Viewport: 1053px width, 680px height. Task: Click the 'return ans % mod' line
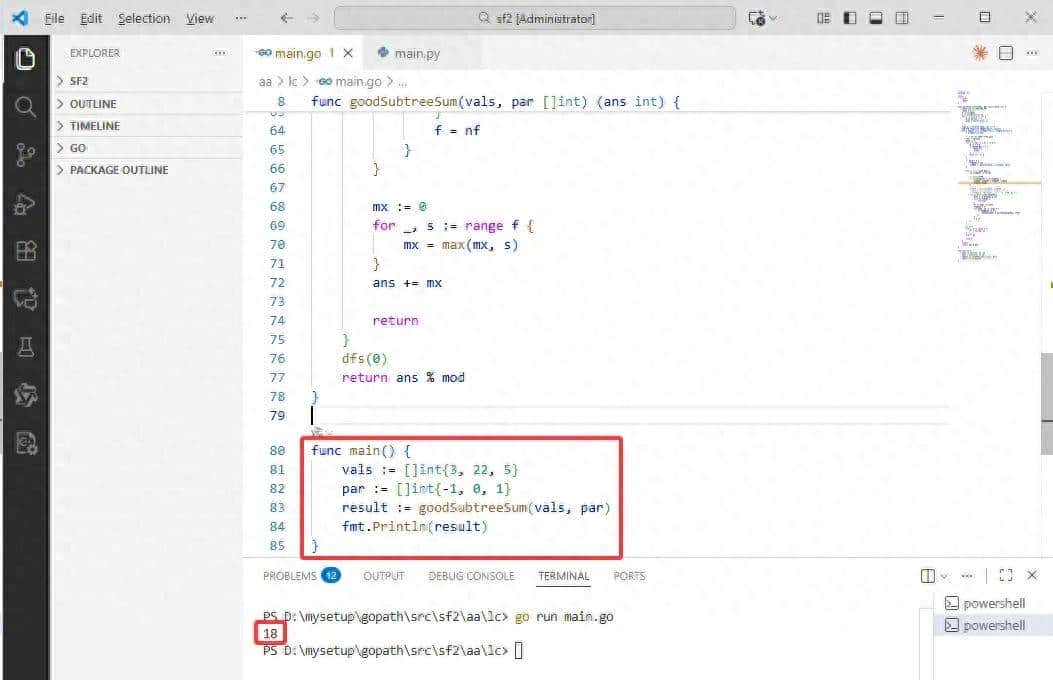coord(403,378)
